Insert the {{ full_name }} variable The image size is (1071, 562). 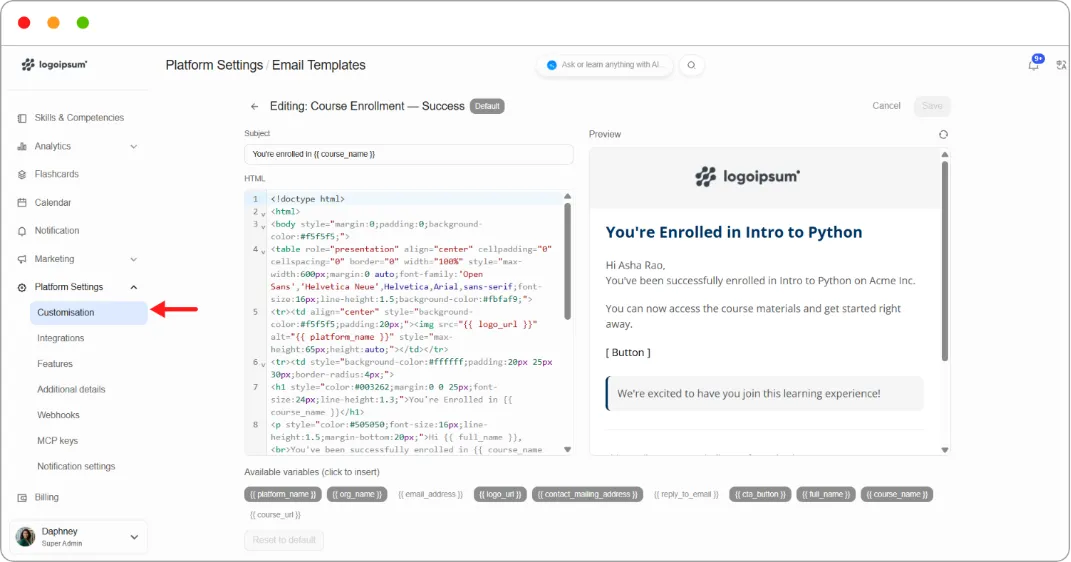(826, 494)
